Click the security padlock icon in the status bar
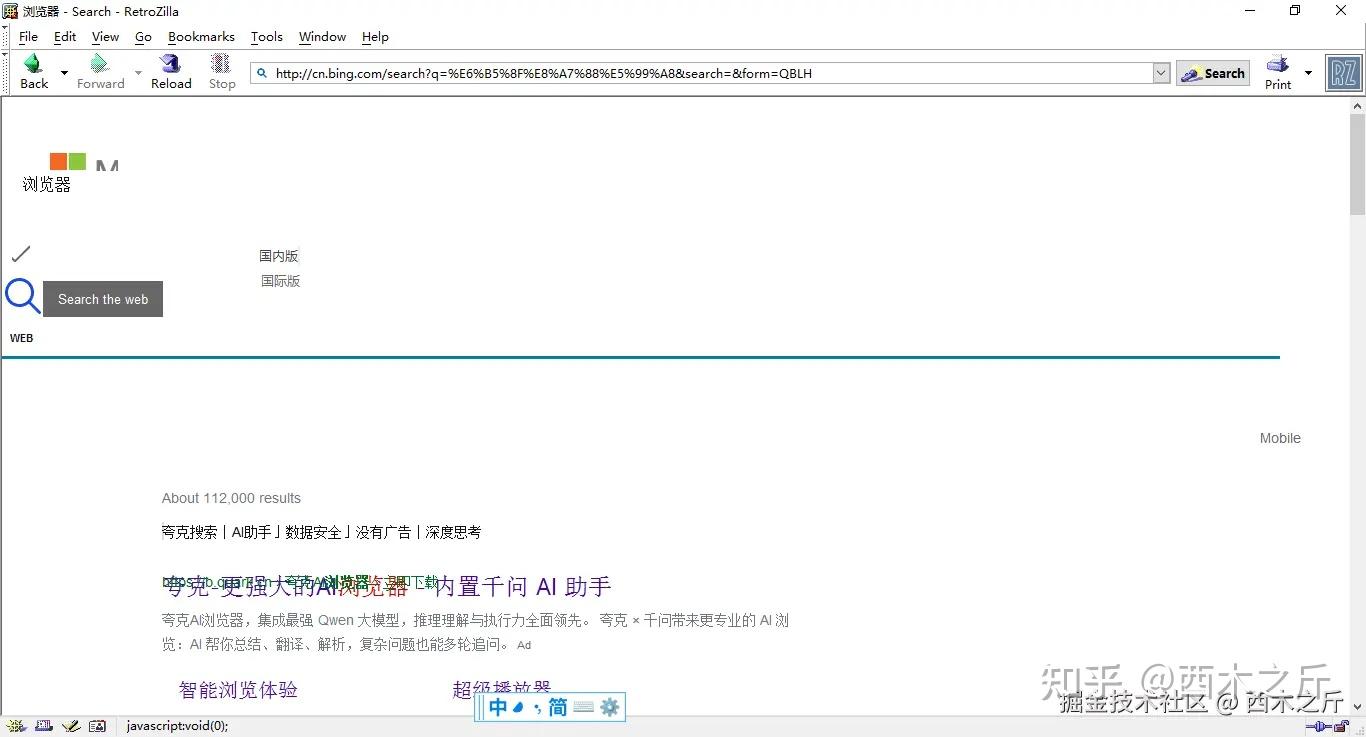Image resolution: width=1366 pixels, height=737 pixels. (1340, 726)
